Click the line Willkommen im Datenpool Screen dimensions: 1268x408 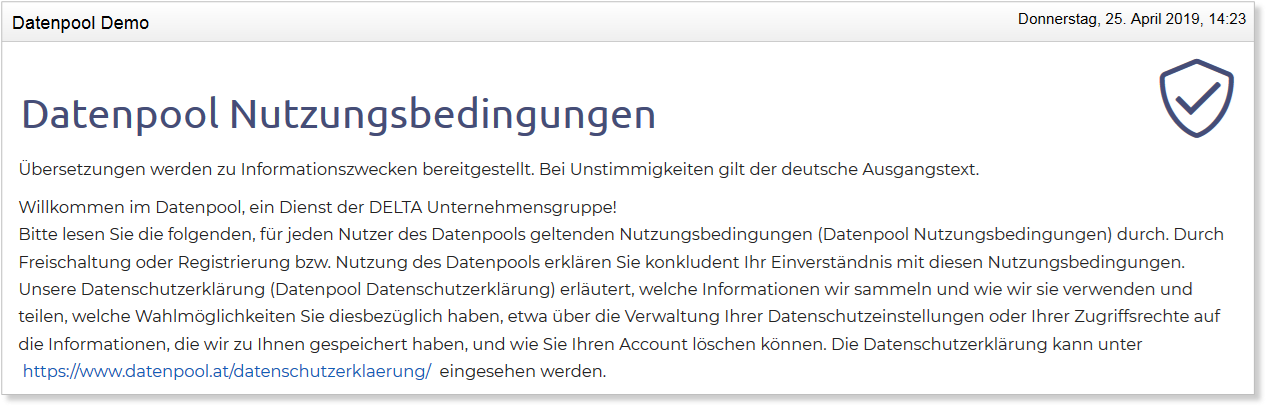(x=318, y=207)
